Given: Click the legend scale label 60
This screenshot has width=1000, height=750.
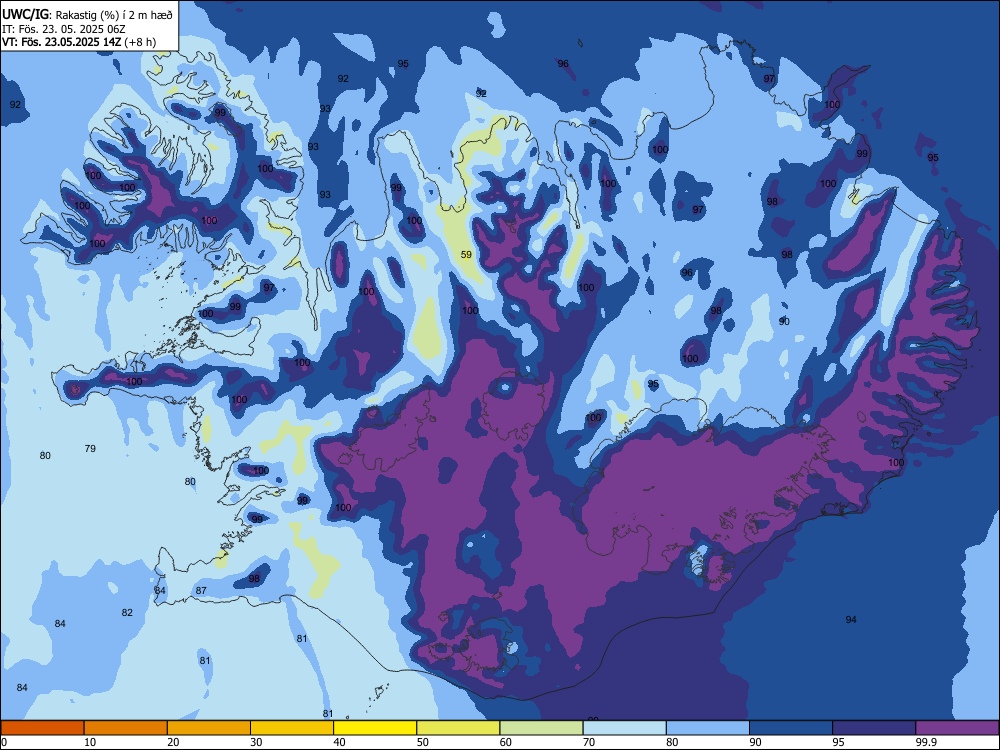Looking at the screenshot, I should tap(506, 742).
